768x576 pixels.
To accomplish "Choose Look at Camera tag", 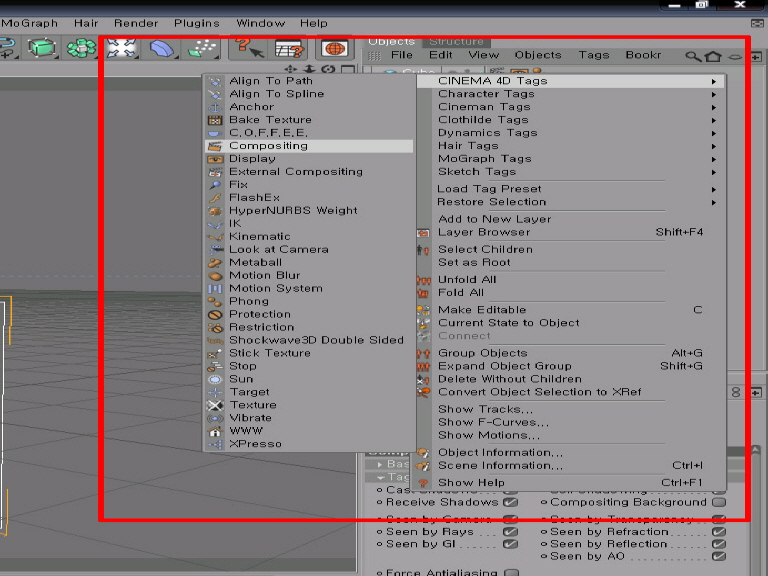I will coord(309,249).
